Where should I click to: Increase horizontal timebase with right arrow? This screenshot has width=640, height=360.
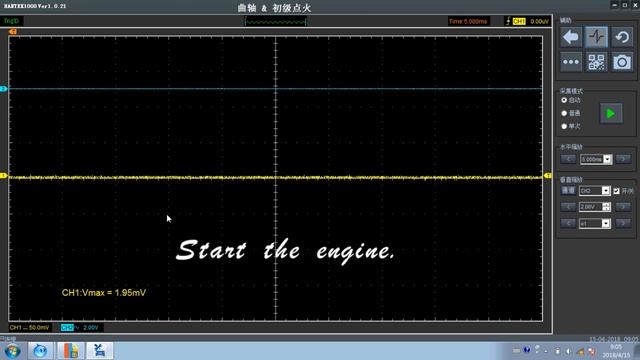click(x=623, y=159)
